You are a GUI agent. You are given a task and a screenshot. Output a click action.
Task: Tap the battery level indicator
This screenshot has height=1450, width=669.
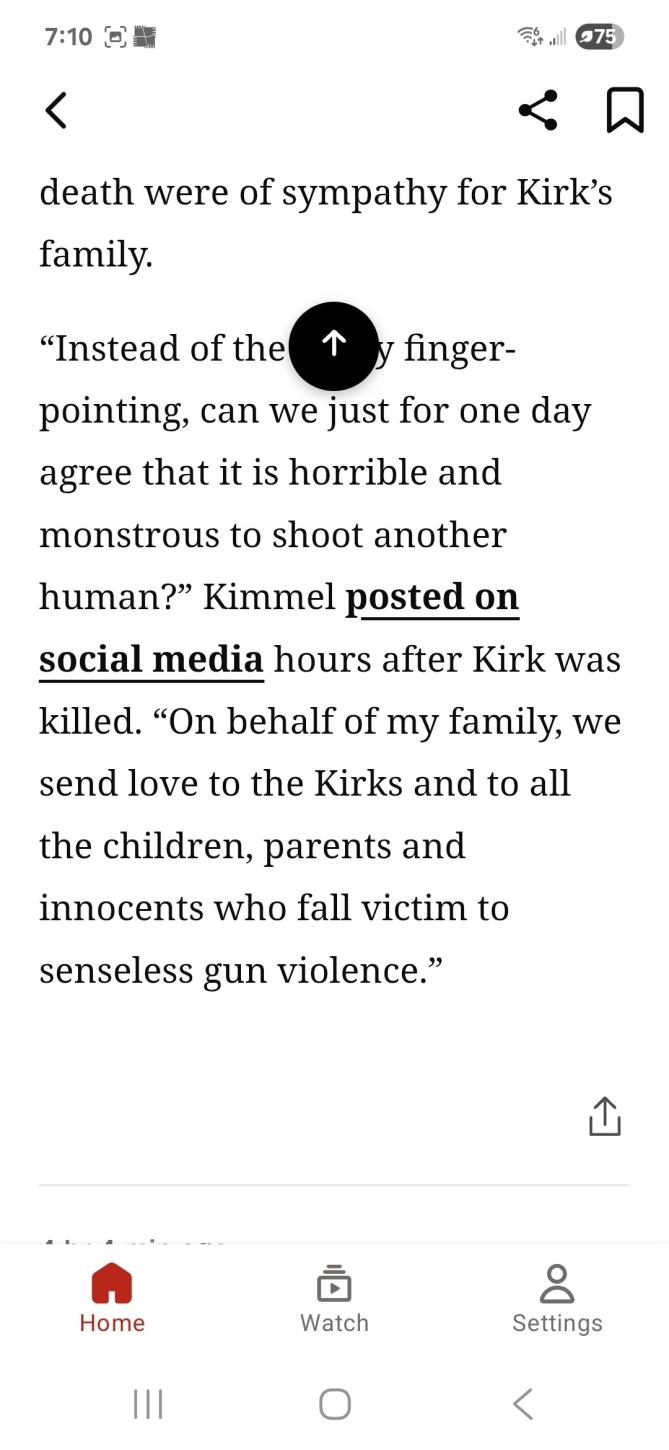[x=599, y=37]
